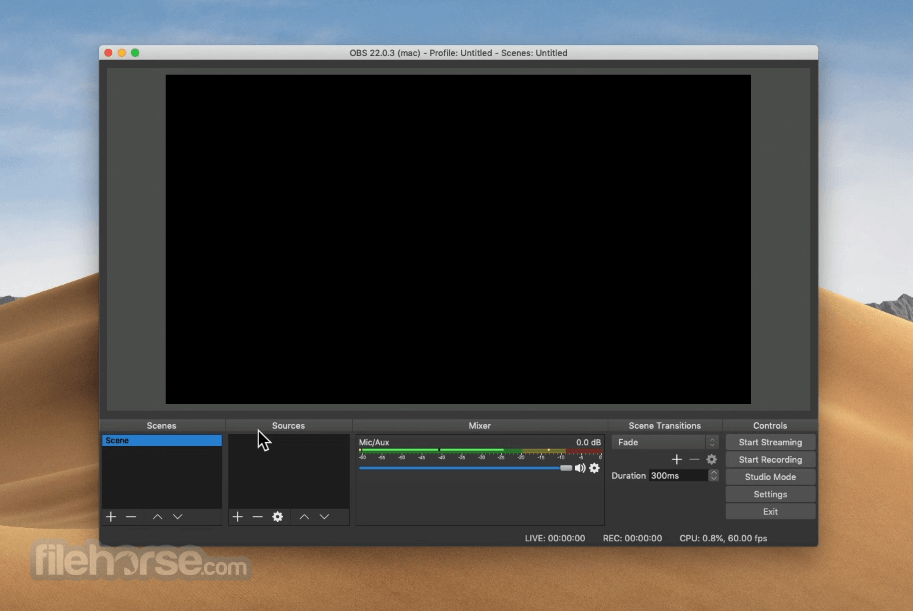Click the Duration stepper arrows
913x611 pixels.
coord(713,476)
